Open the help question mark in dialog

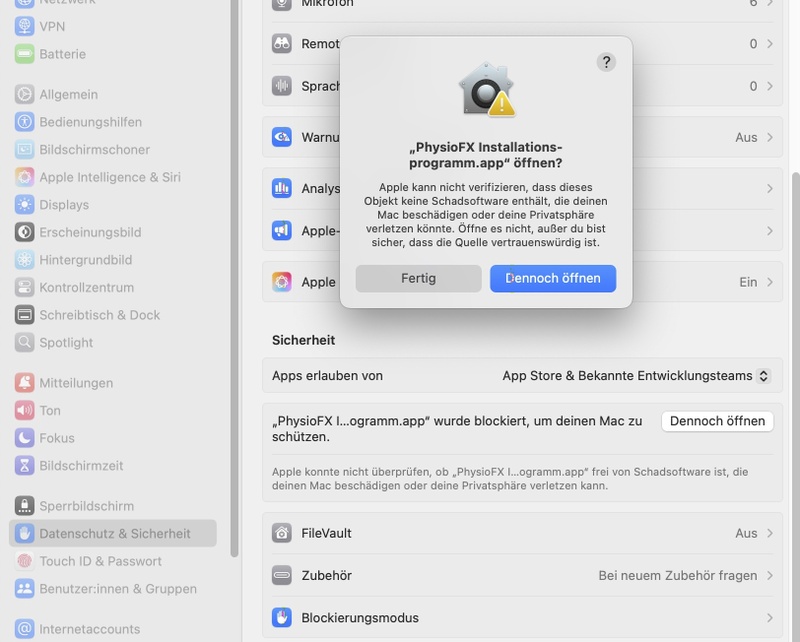pyautogui.click(x=606, y=62)
